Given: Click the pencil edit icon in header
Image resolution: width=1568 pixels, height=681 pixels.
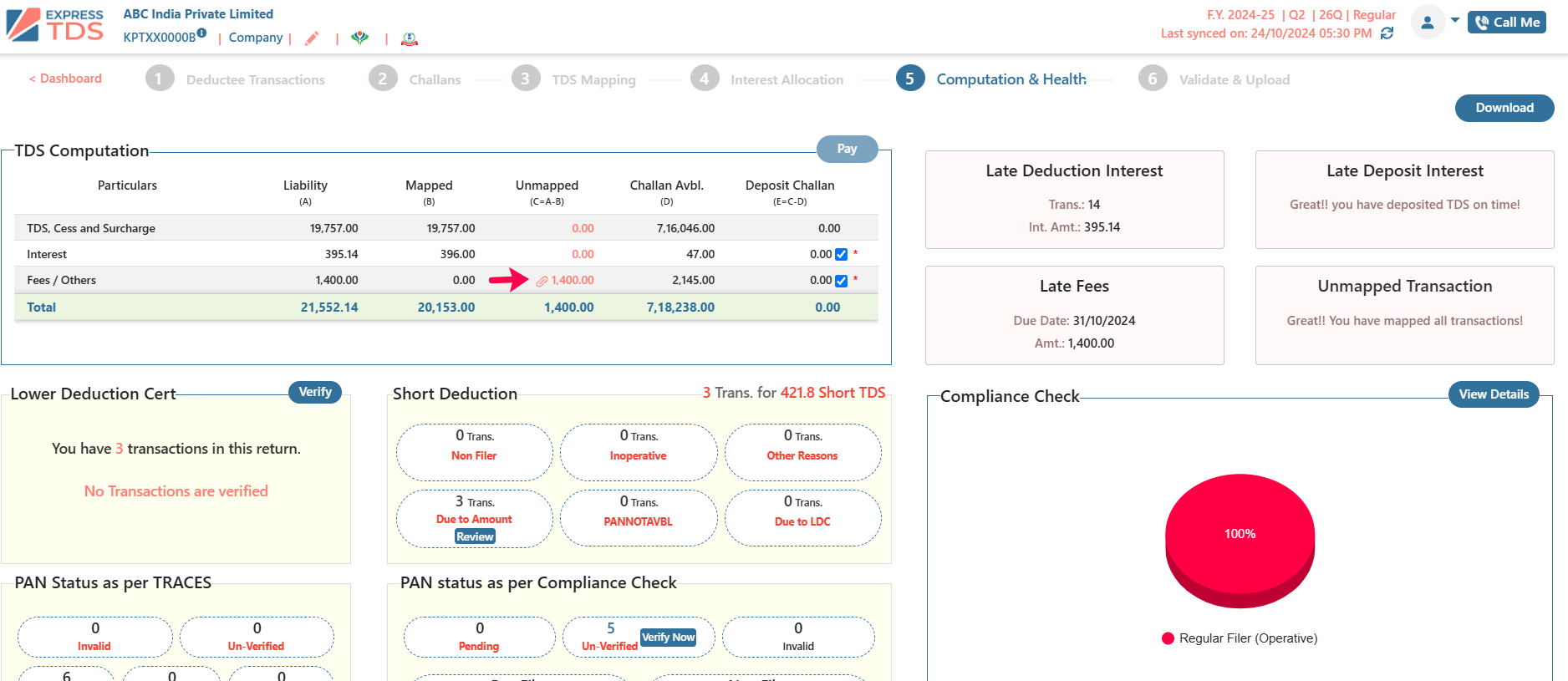Looking at the screenshot, I should [x=312, y=38].
